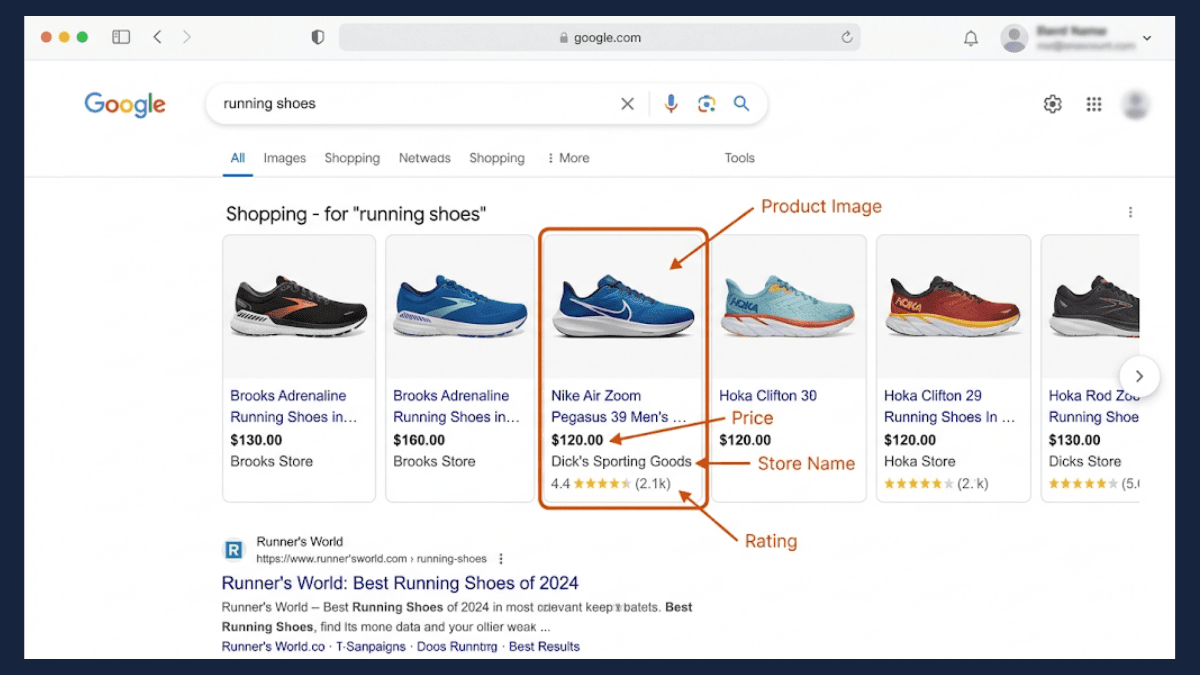The image size is (1200, 675).
Task: Click the $120.00 price on the Nike listing
Action: tap(577, 440)
